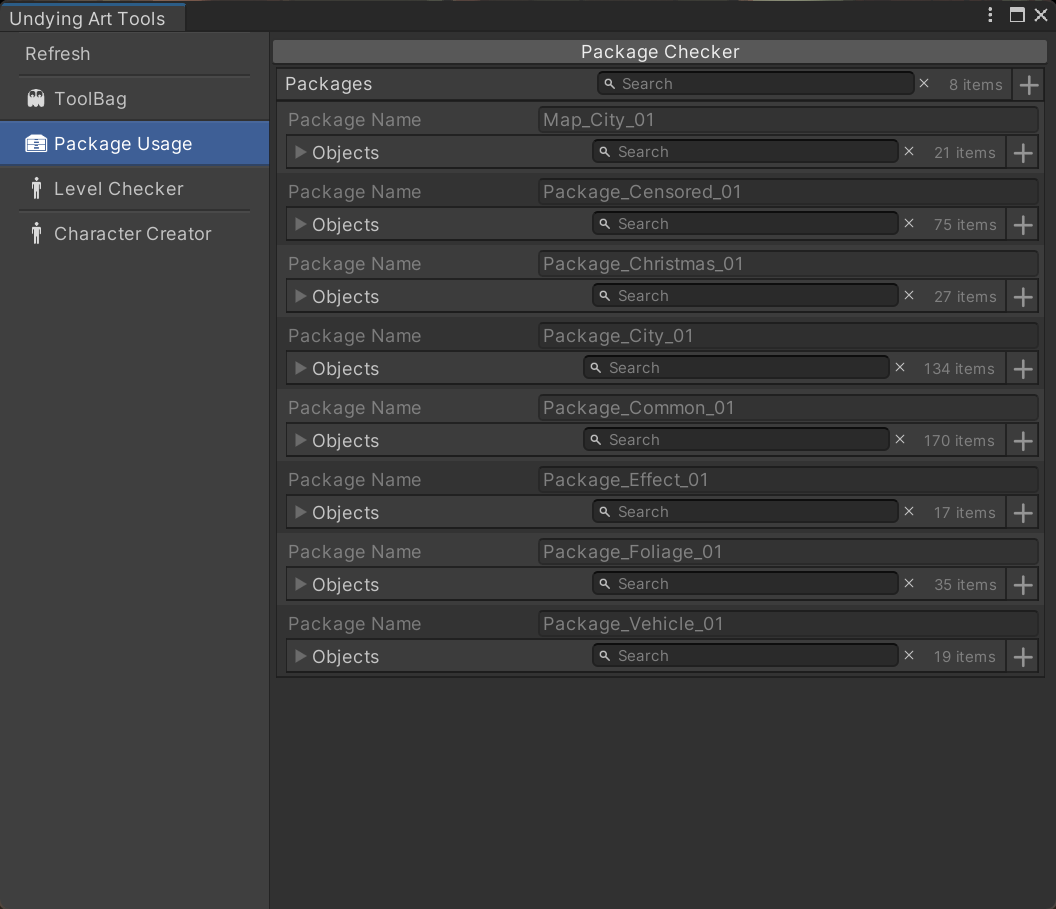Expand the Objects foldout for Package_Effect_01

301,513
